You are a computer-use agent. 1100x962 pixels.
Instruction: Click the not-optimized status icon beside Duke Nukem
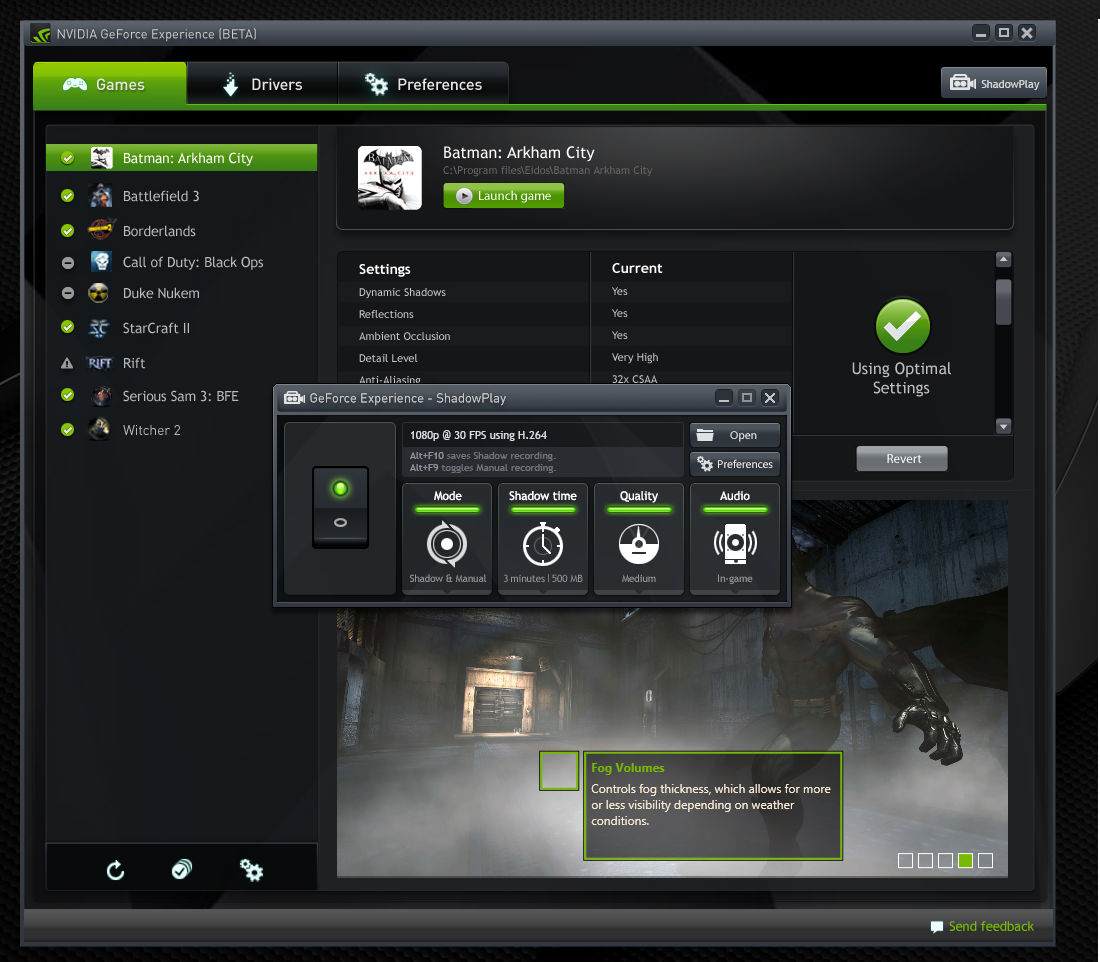tap(67, 293)
